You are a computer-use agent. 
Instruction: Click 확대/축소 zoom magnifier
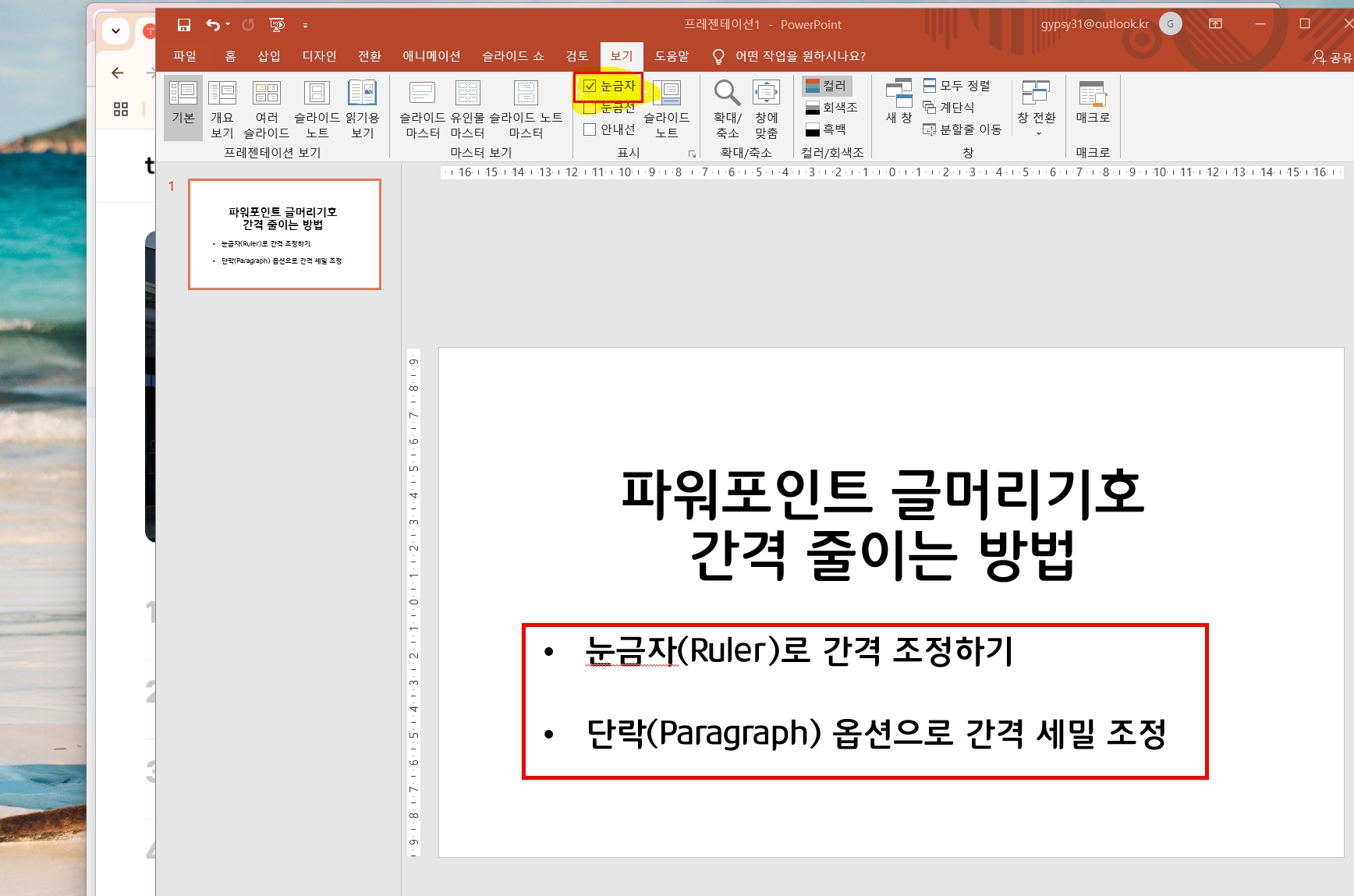point(727,109)
